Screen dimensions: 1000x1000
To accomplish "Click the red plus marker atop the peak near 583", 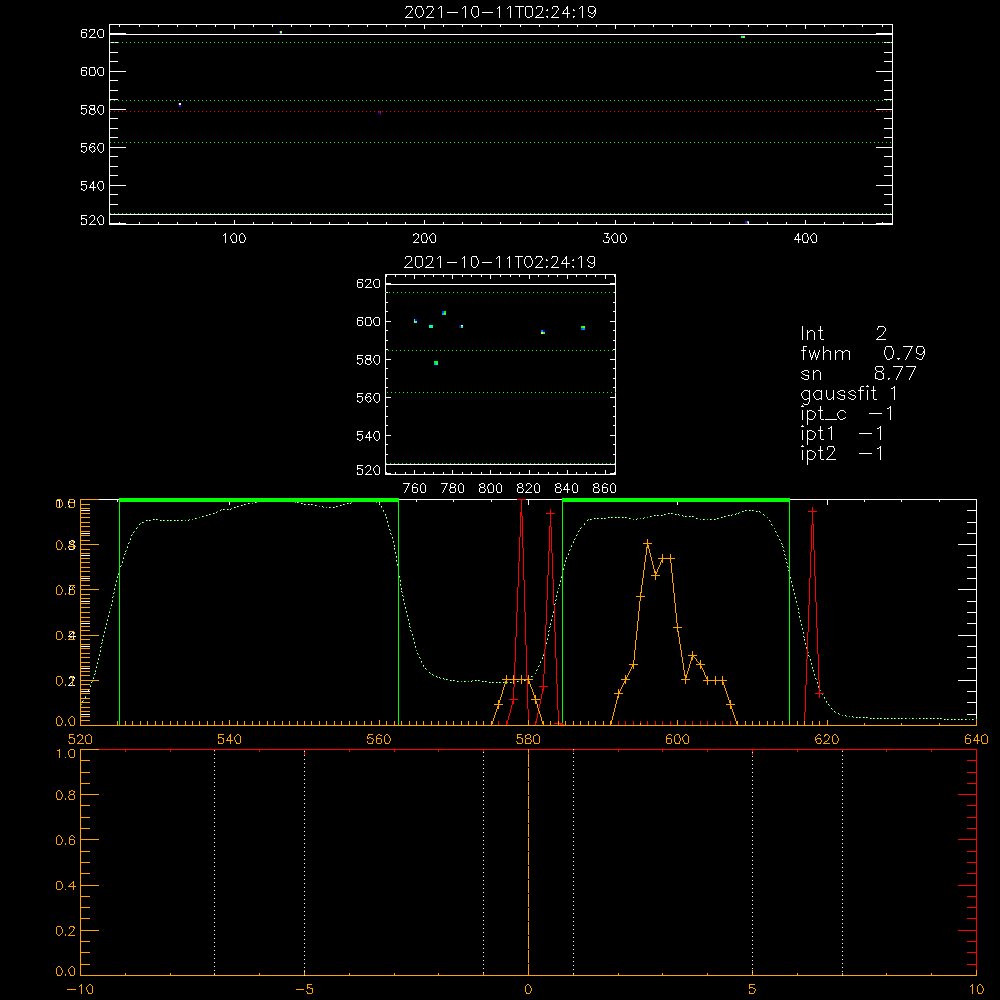I will click(x=550, y=513).
